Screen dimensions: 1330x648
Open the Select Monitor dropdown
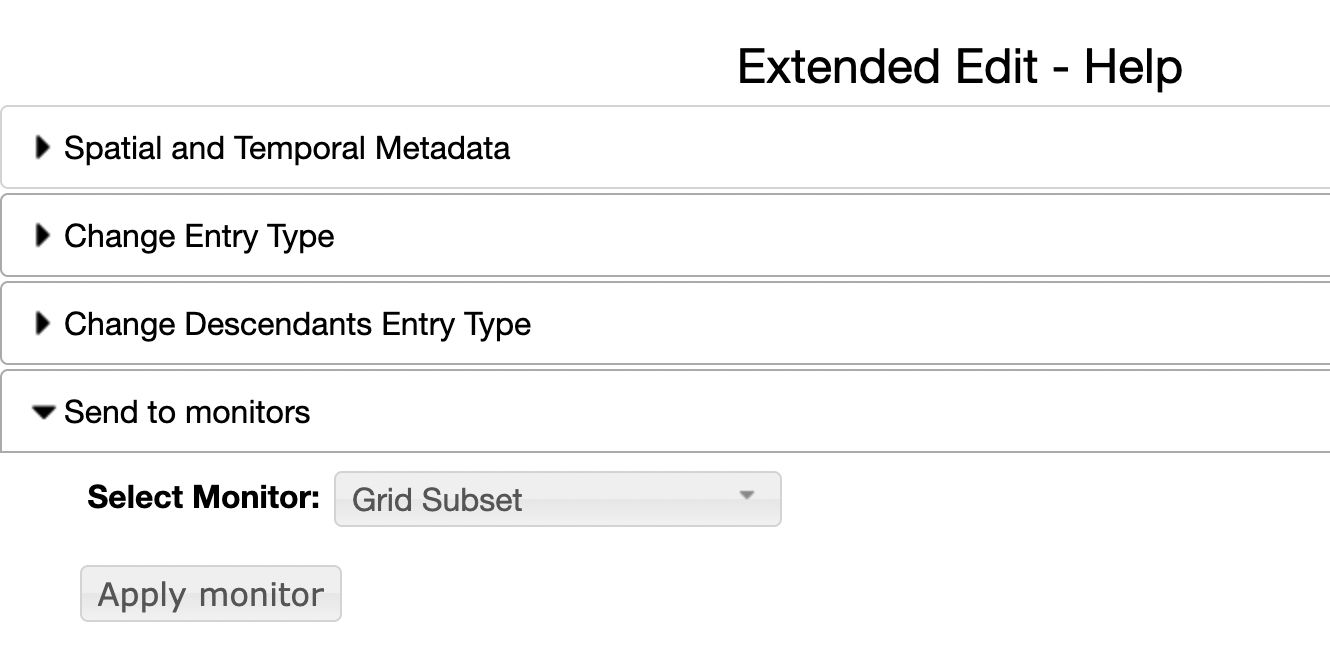pyautogui.click(x=557, y=499)
